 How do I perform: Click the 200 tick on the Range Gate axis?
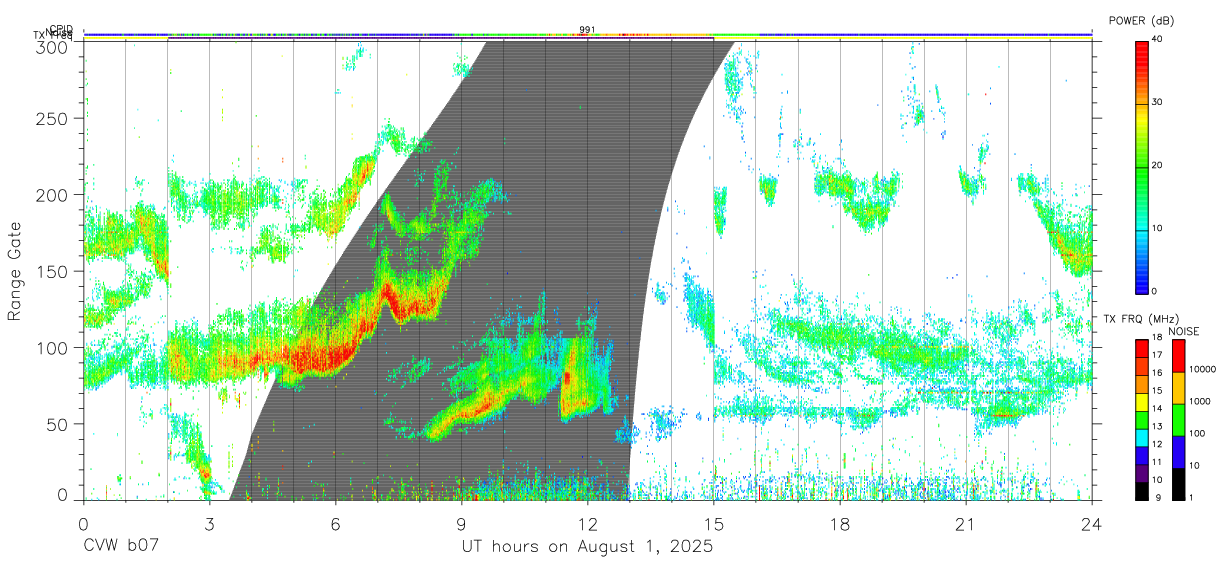click(x=54, y=194)
